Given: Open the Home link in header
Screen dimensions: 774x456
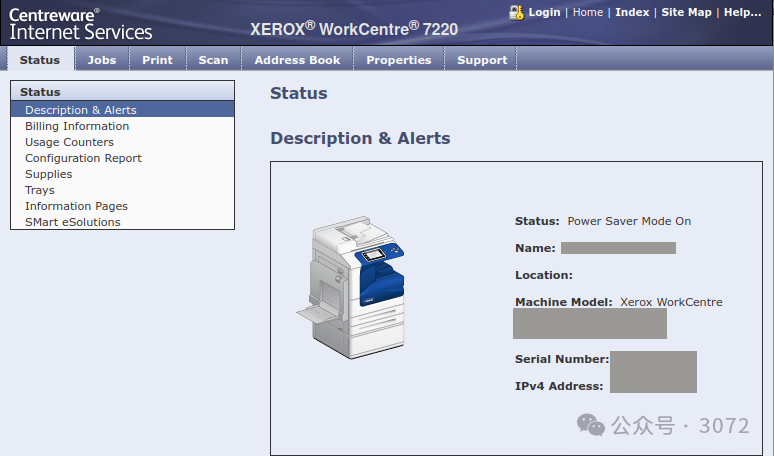Looking at the screenshot, I should click(x=588, y=12).
